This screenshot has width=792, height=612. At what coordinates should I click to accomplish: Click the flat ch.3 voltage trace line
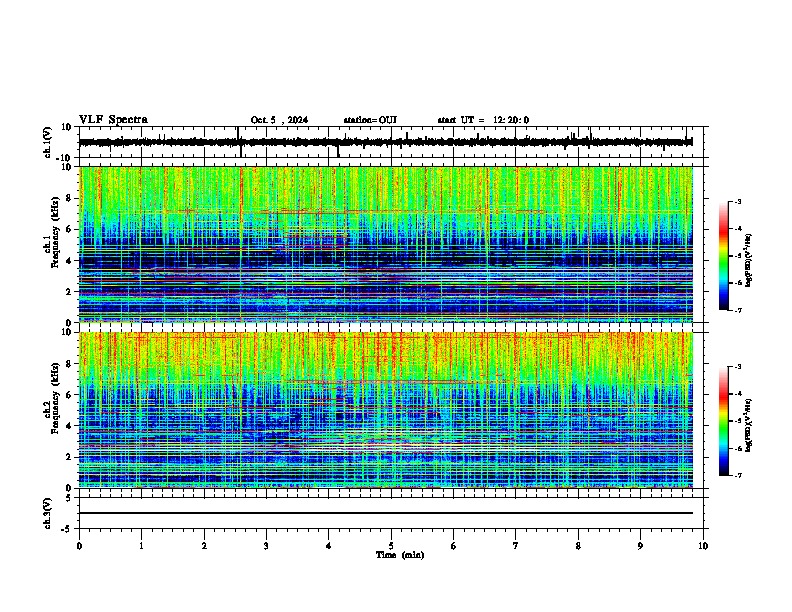386,513
